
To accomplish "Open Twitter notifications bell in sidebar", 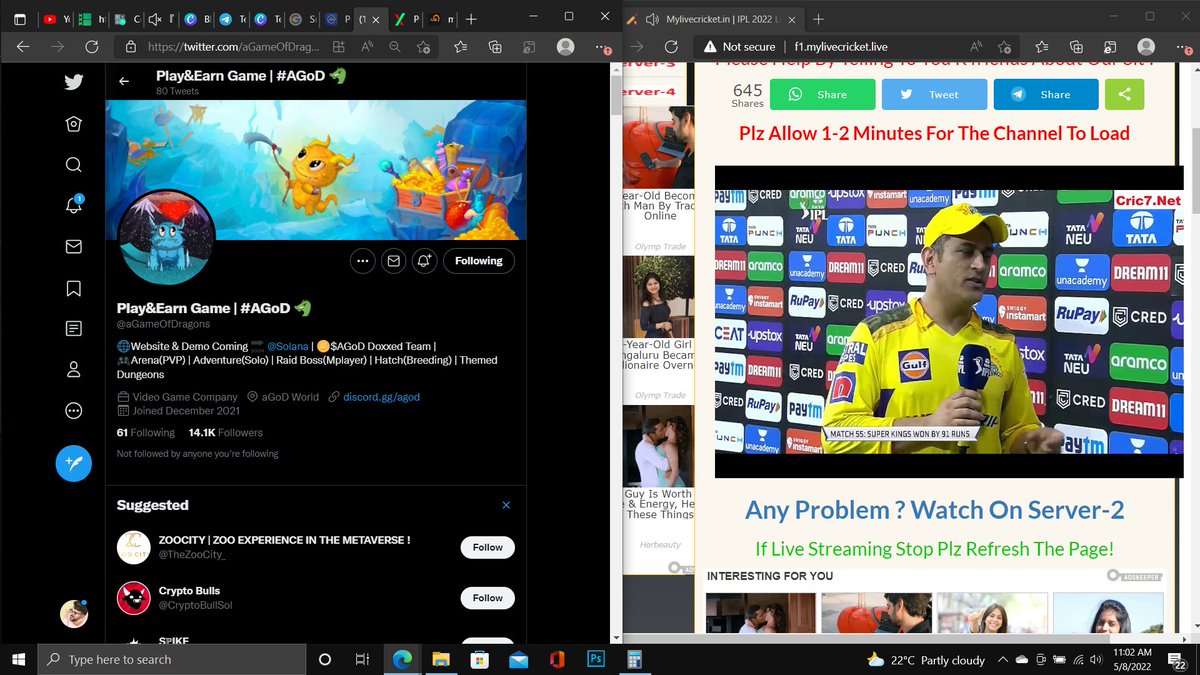I will click(x=73, y=205).
